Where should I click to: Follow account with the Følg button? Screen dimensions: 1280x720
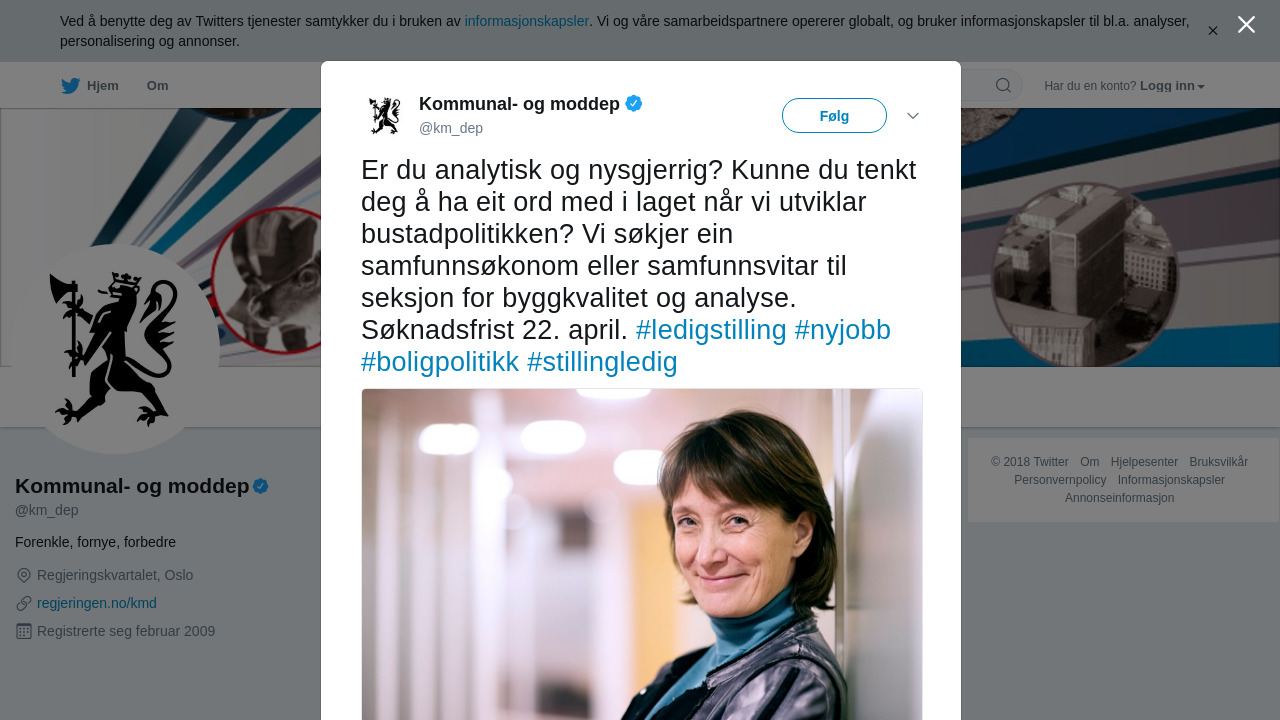click(834, 116)
